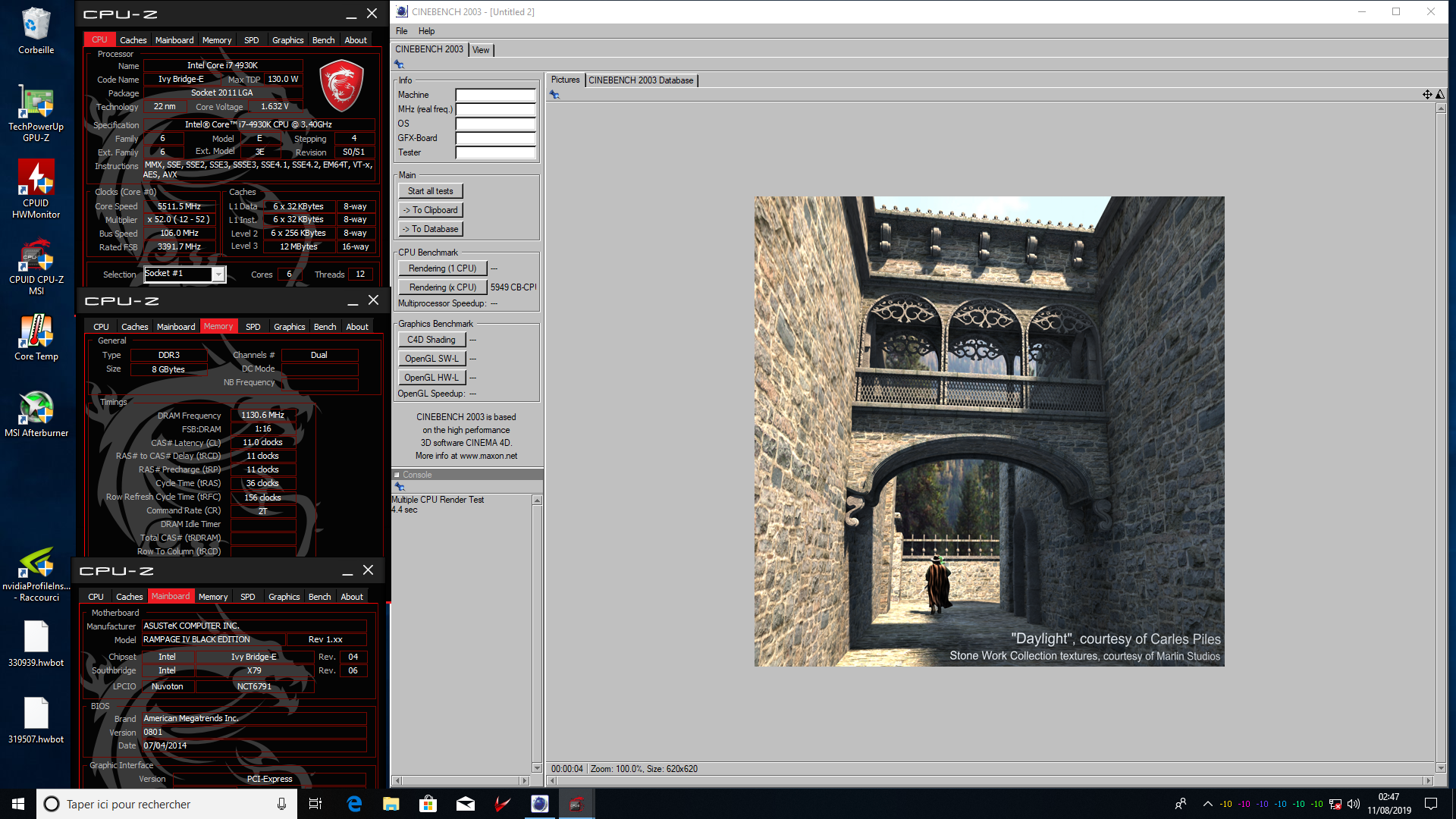
Task: Run the C4D Shading benchmark
Action: (431, 340)
